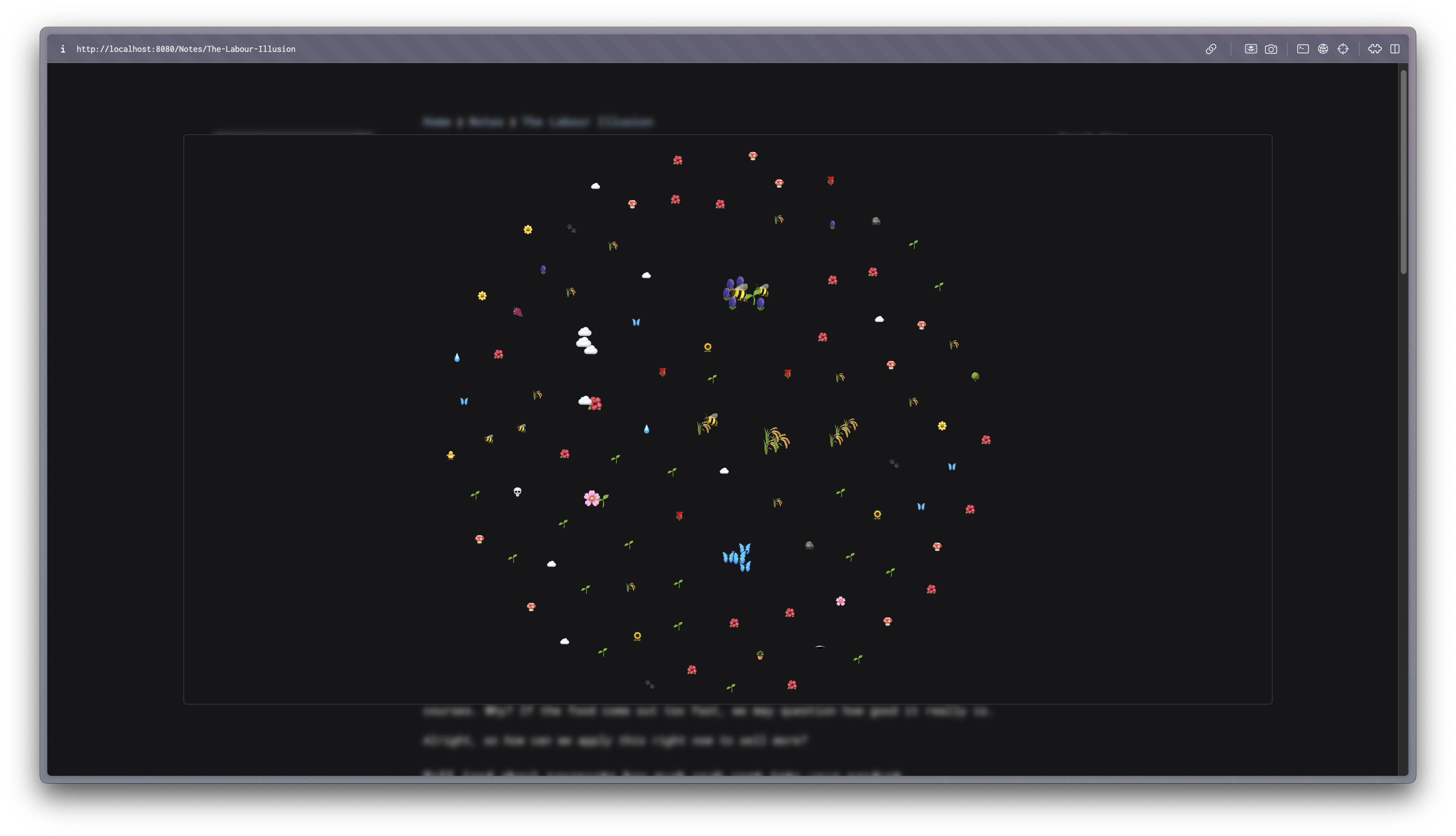Activate the crosshair element picker icon
The image size is (1456, 836).
(1343, 49)
